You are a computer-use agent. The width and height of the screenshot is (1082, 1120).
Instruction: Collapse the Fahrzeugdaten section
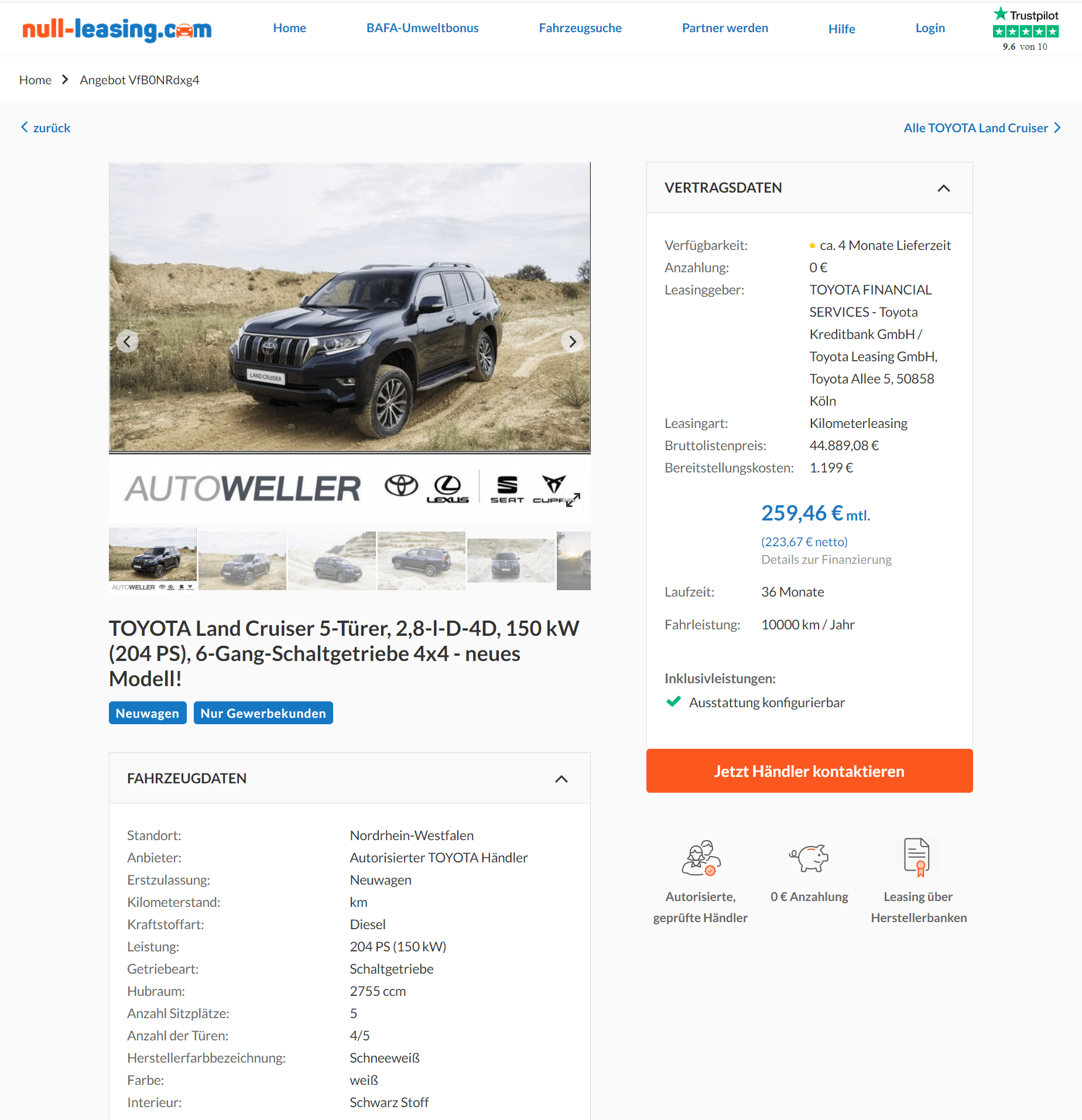(x=561, y=779)
